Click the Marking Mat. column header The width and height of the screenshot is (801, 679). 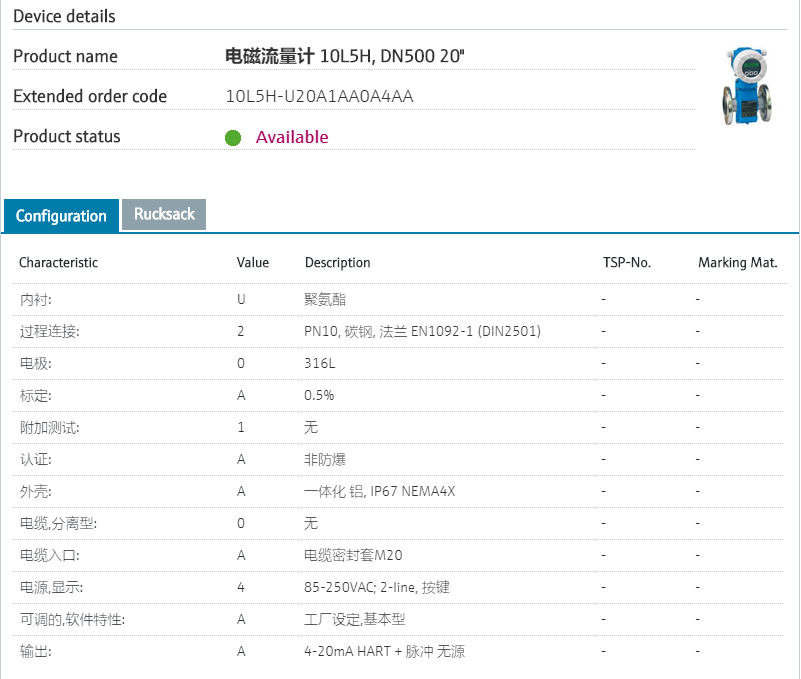pos(737,263)
